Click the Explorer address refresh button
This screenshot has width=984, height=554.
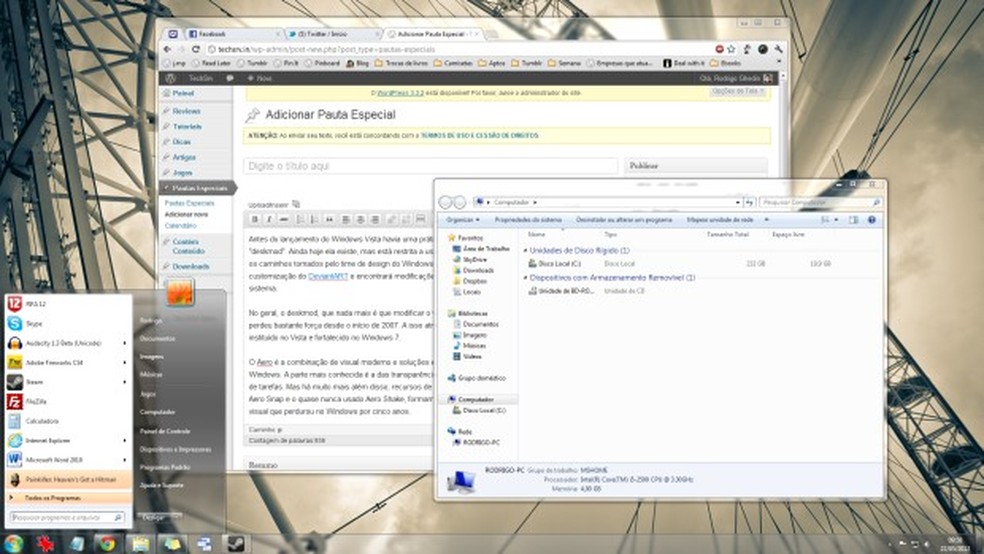click(749, 202)
